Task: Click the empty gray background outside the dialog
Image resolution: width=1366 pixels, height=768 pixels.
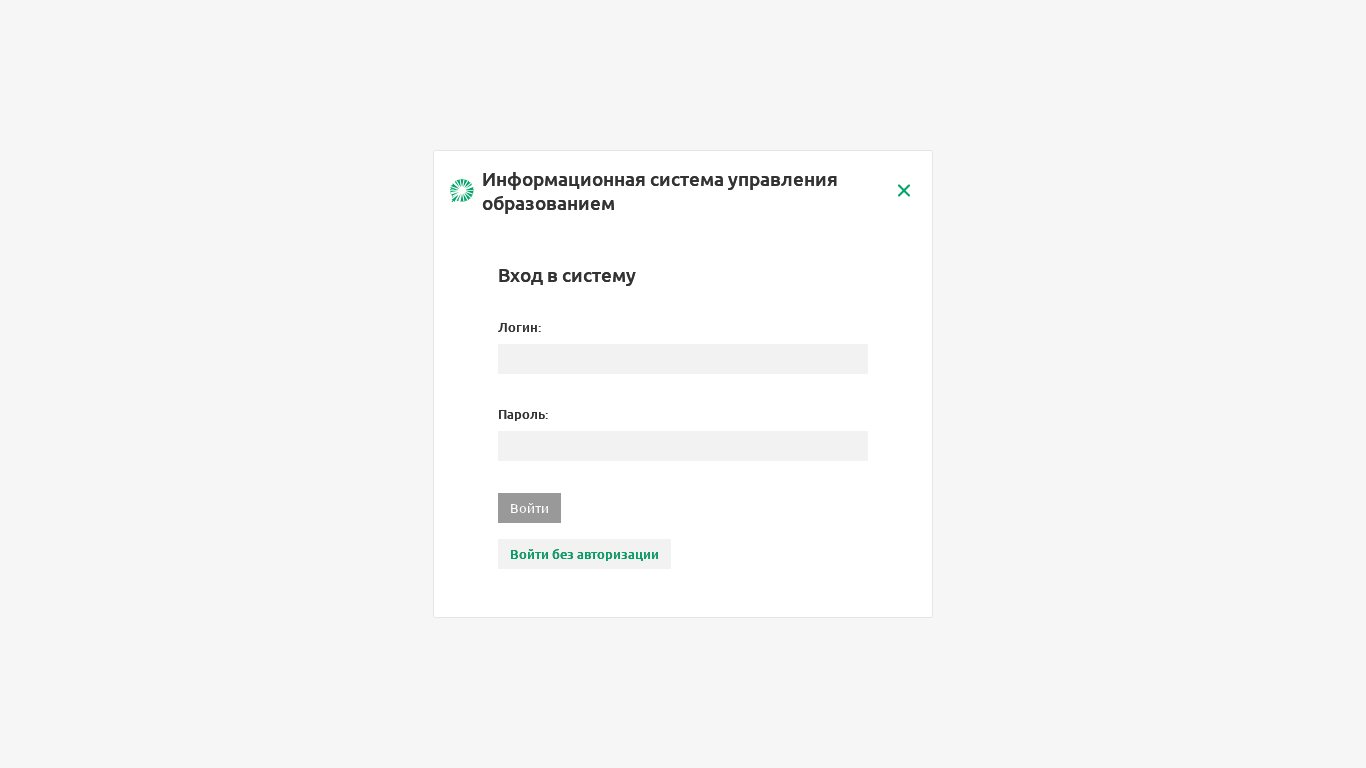Action: point(200,400)
